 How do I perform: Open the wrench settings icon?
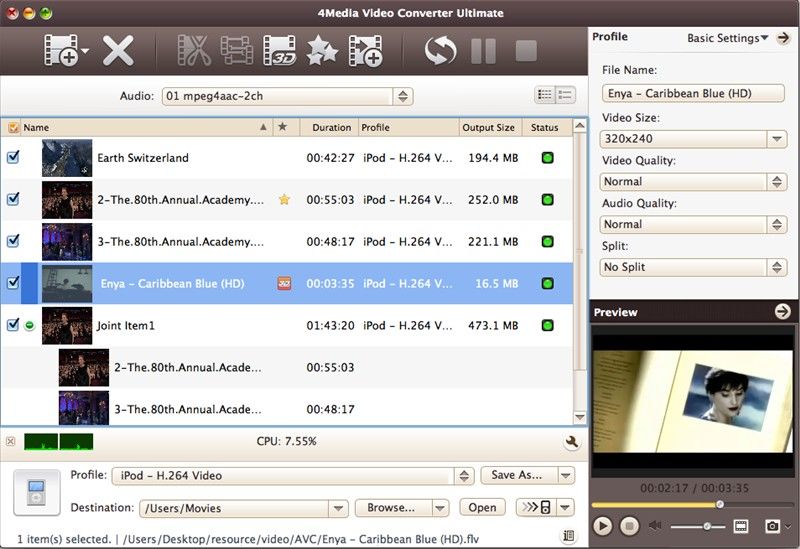point(572,441)
